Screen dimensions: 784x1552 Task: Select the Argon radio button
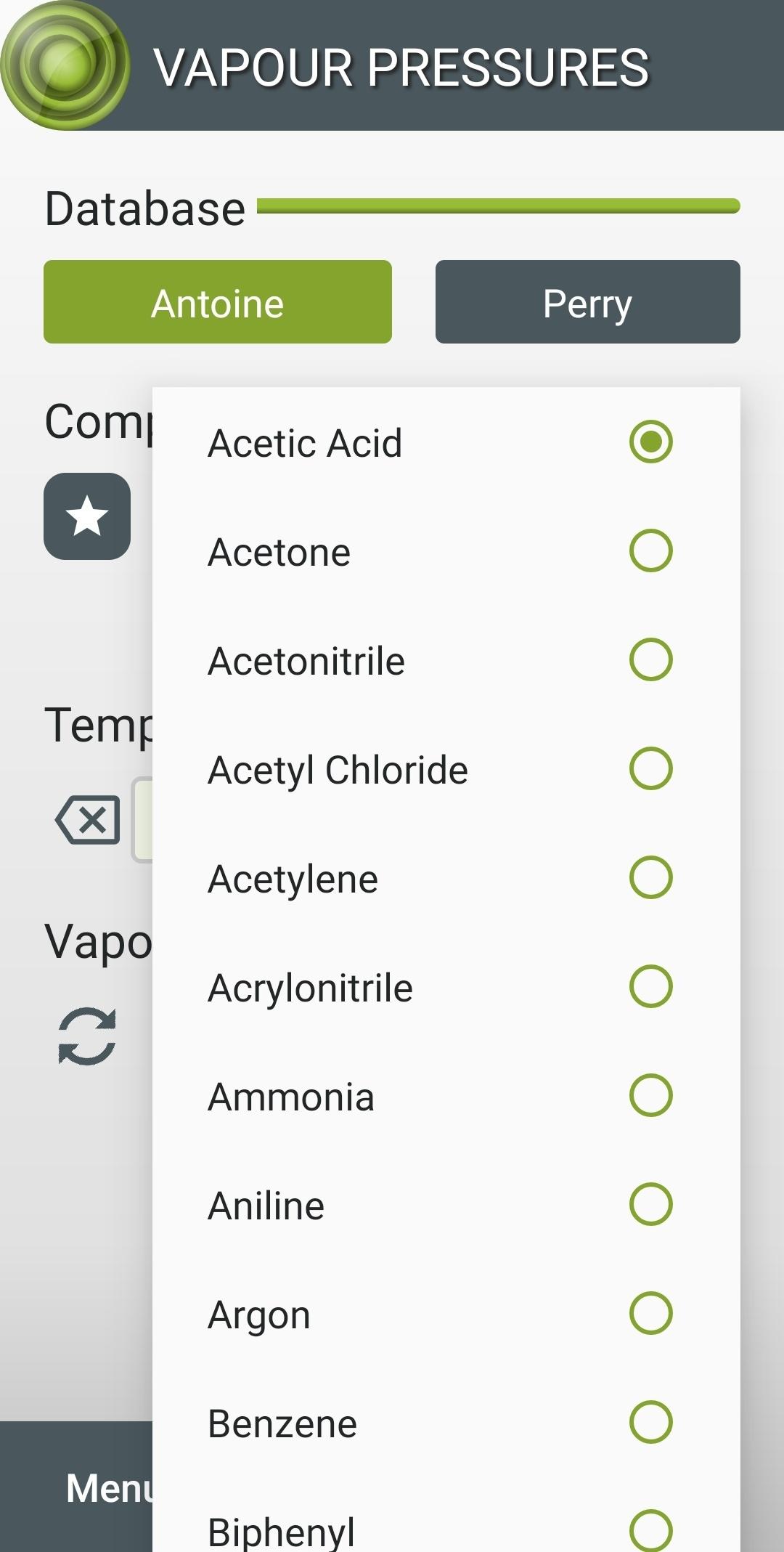tap(651, 1313)
